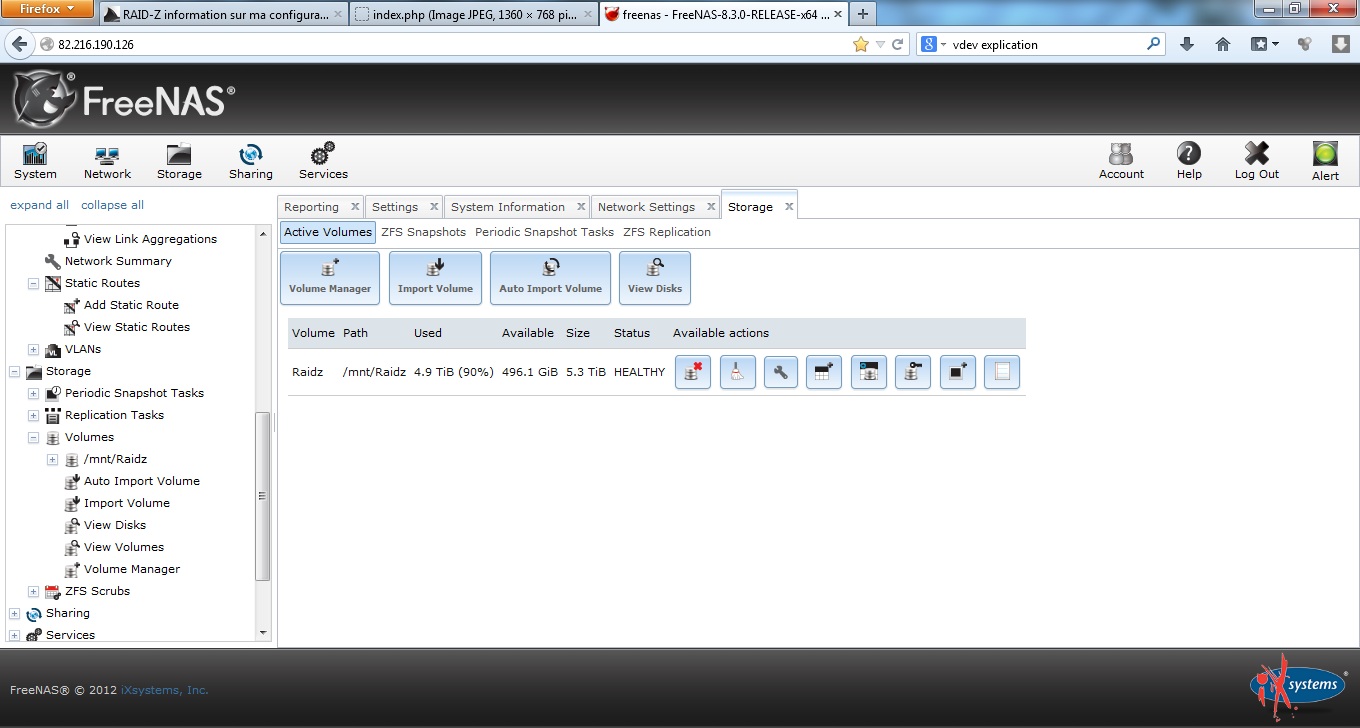Click the collapse all link
The image size is (1360, 728).
point(112,205)
